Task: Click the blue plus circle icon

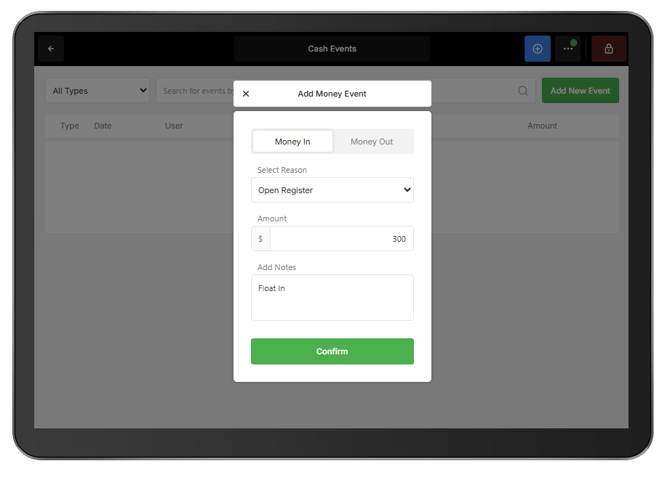Action: (x=537, y=49)
